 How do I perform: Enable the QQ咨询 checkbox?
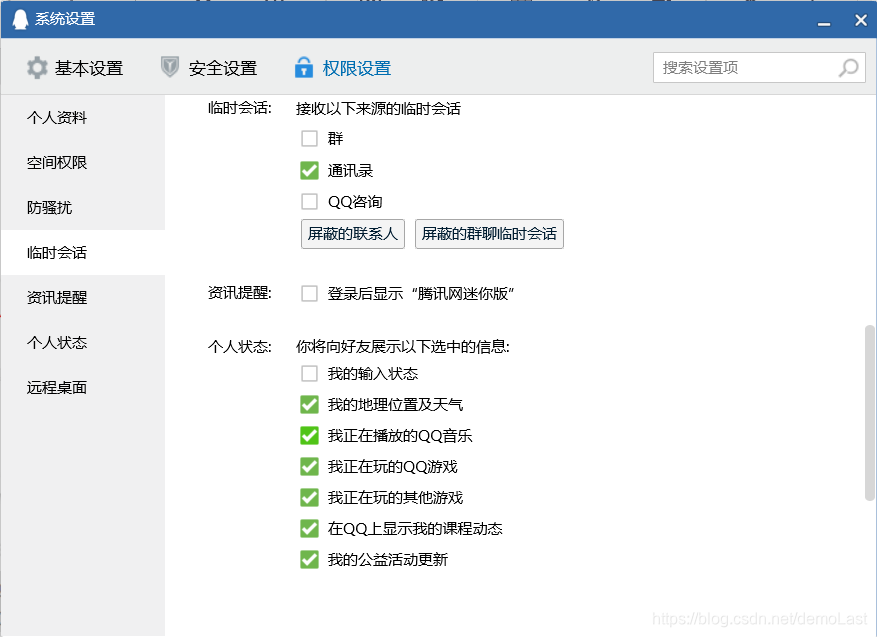point(309,201)
